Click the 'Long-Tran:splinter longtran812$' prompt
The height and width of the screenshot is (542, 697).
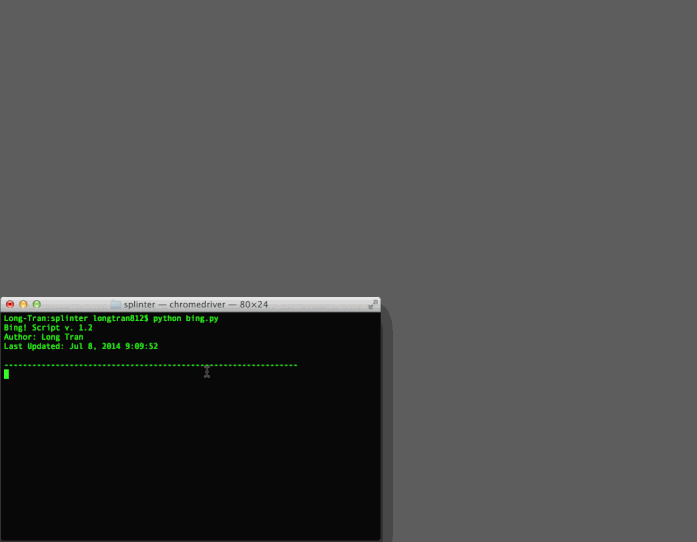(76, 318)
